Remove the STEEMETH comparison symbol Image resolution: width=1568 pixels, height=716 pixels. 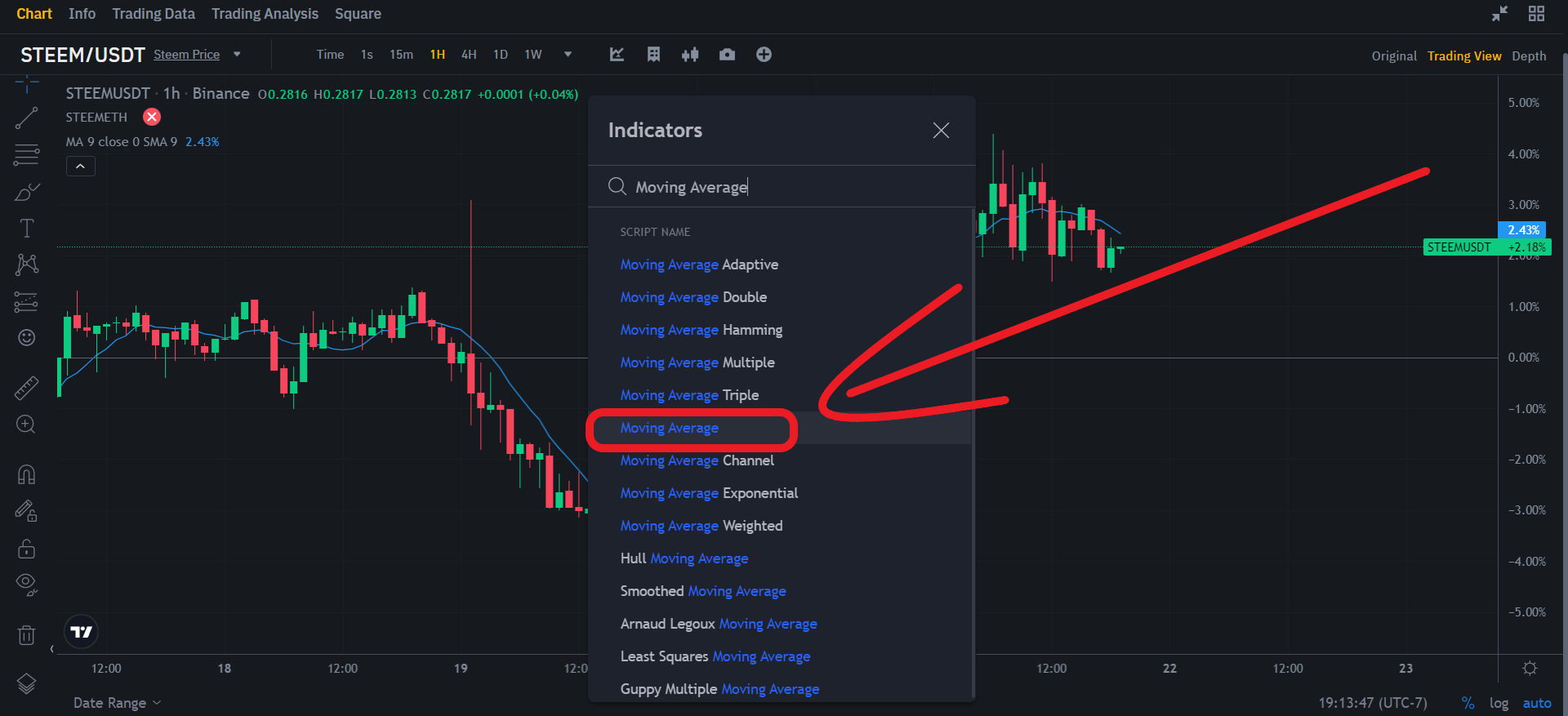pos(152,117)
